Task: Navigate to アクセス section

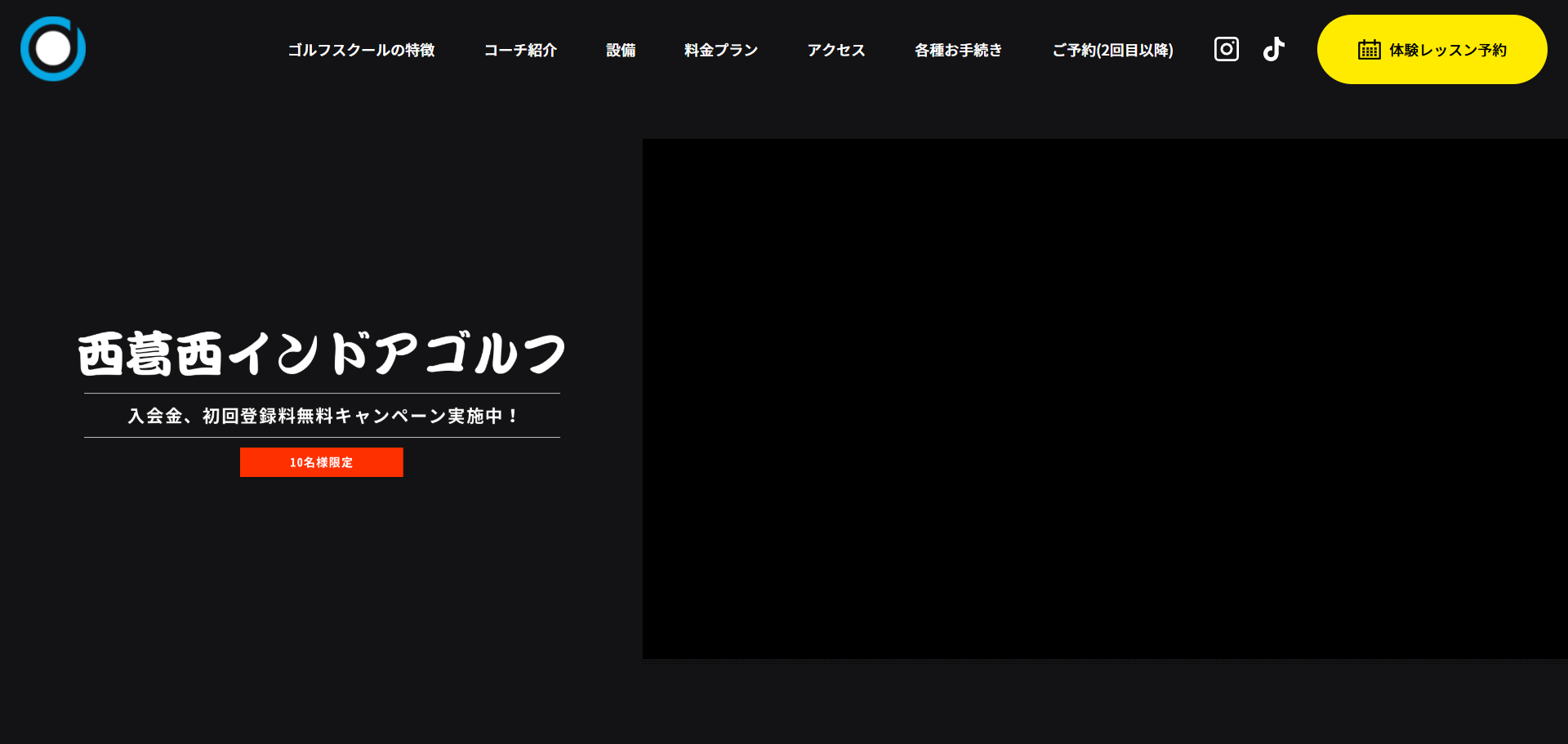Action: 836,51
